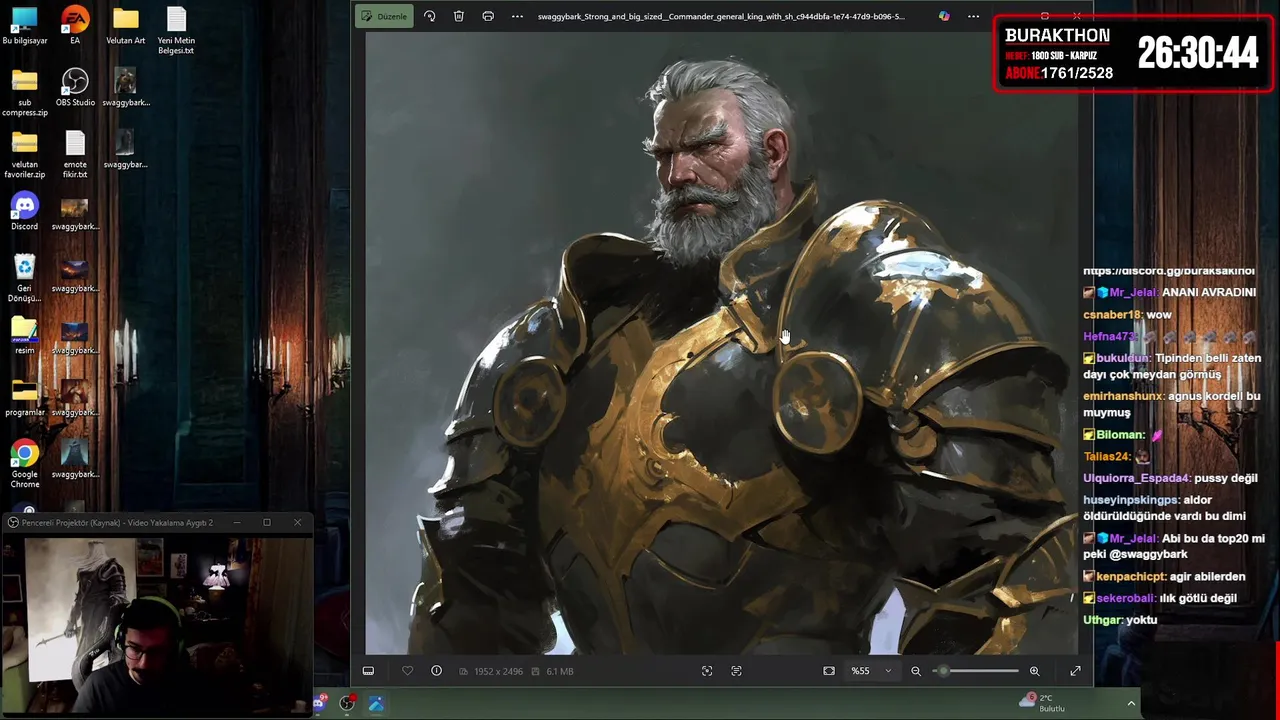Open the weather widget showing 2°C Bulutlu
This screenshot has width=1280, height=720.
click(x=1043, y=703)
